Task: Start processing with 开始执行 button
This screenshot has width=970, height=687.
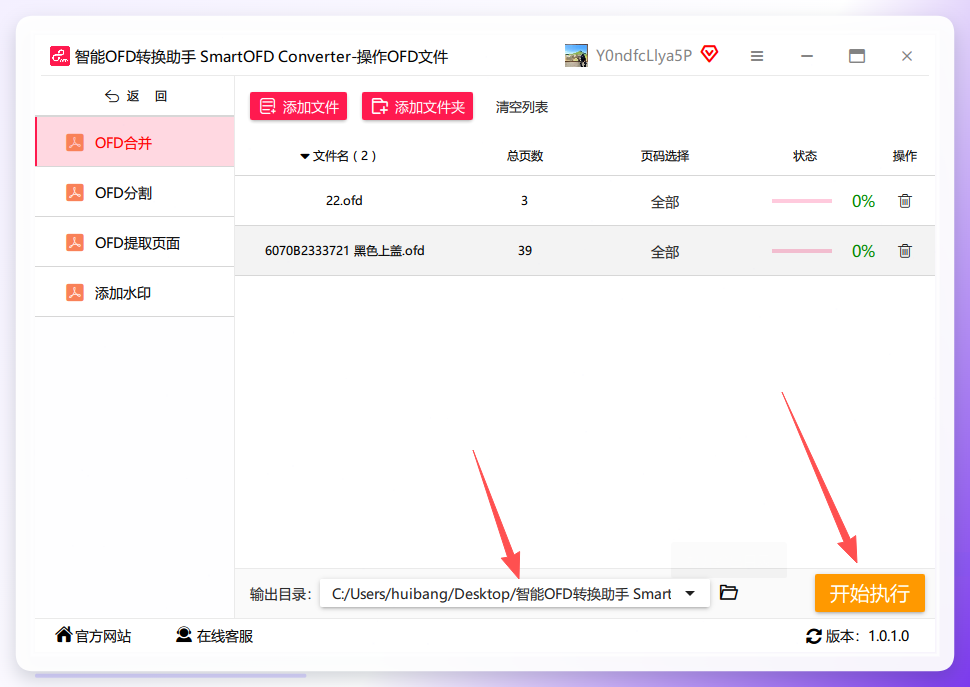Action: (869, 593)
